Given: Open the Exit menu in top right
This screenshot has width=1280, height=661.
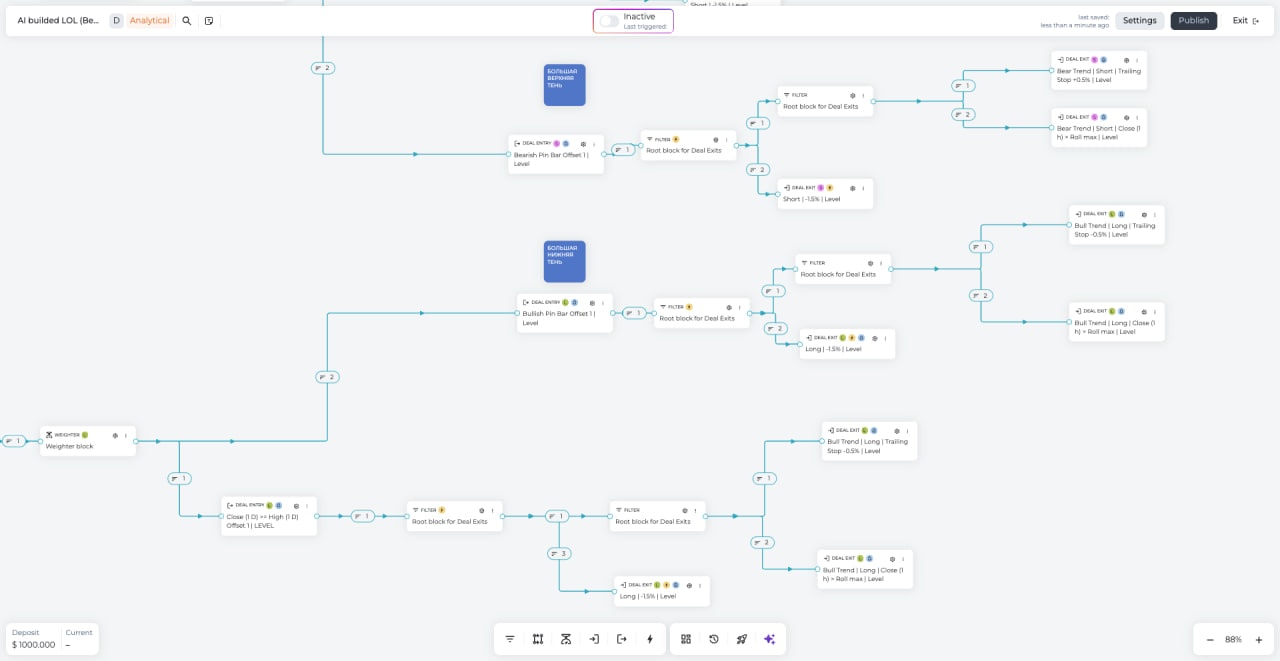Looking at the screenshot, I should [1245, 20].
